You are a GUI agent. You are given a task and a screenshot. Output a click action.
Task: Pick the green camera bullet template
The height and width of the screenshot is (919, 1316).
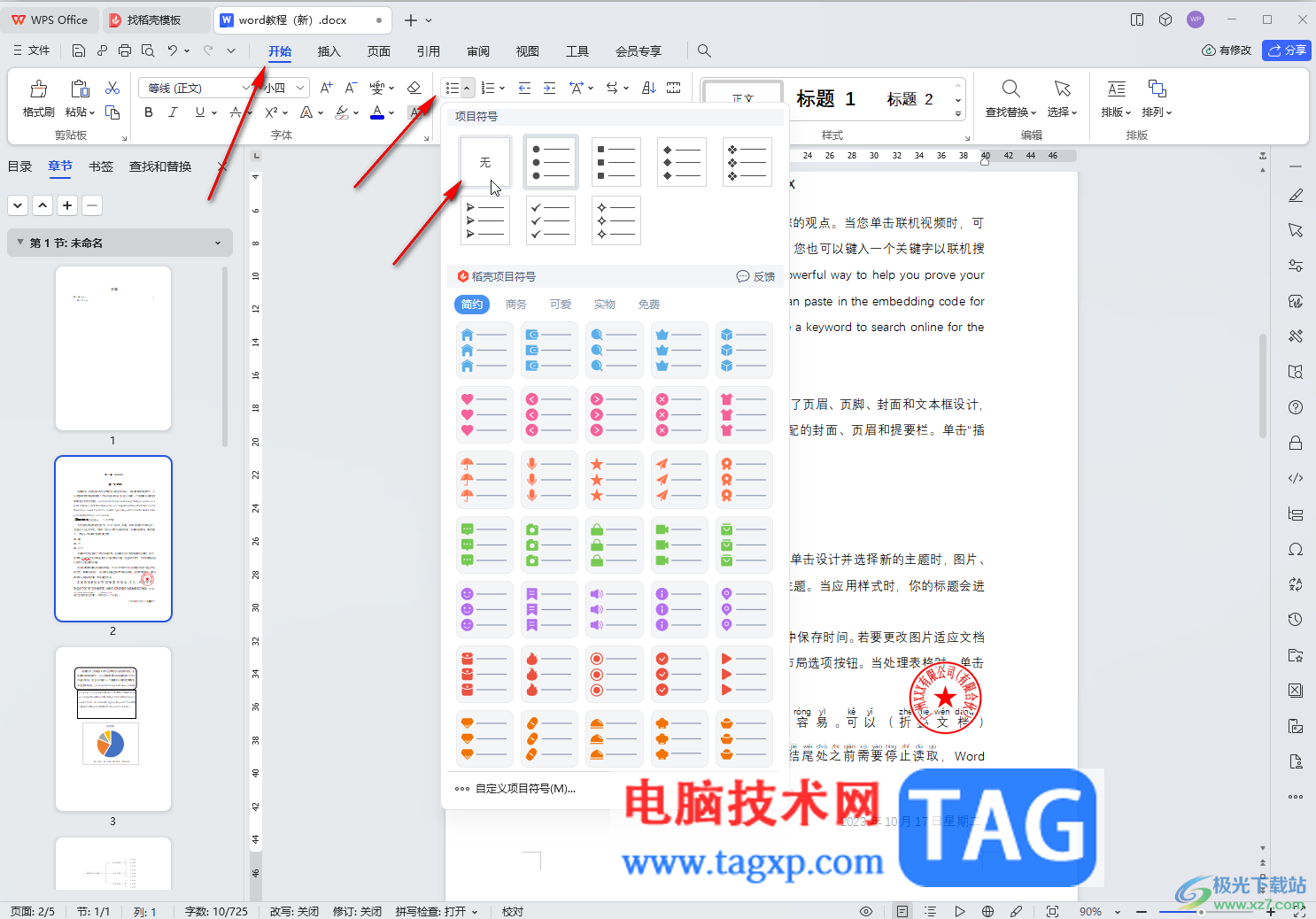(550, 544)
